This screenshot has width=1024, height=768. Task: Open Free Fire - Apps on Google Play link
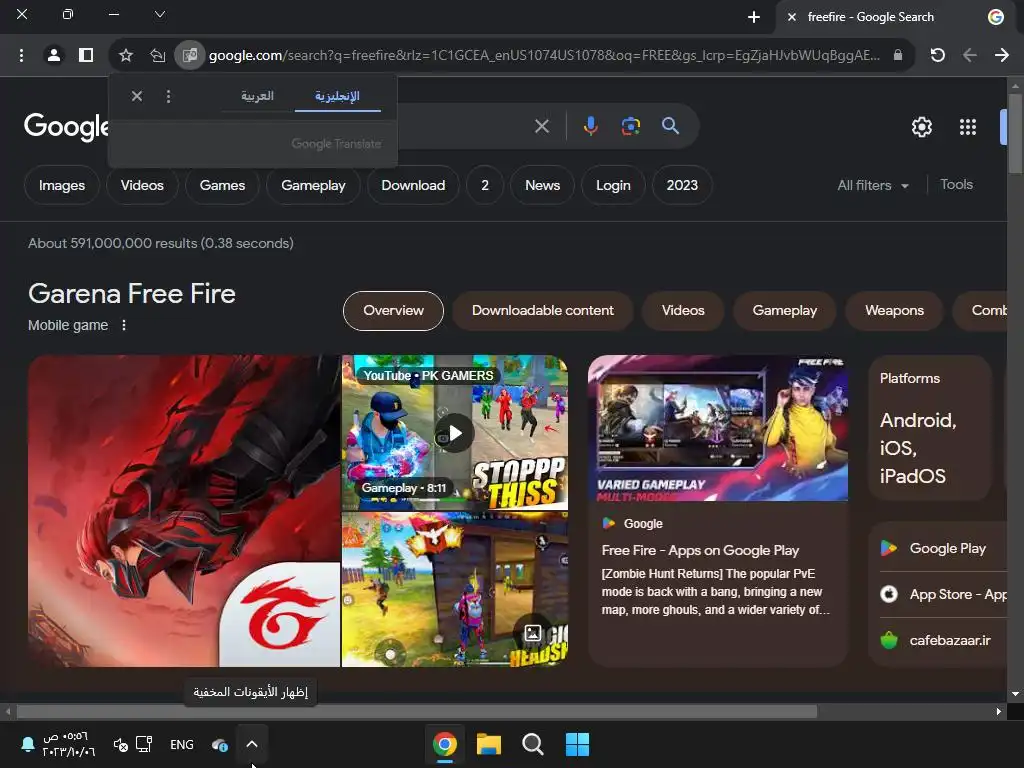(x=700, y=551)
